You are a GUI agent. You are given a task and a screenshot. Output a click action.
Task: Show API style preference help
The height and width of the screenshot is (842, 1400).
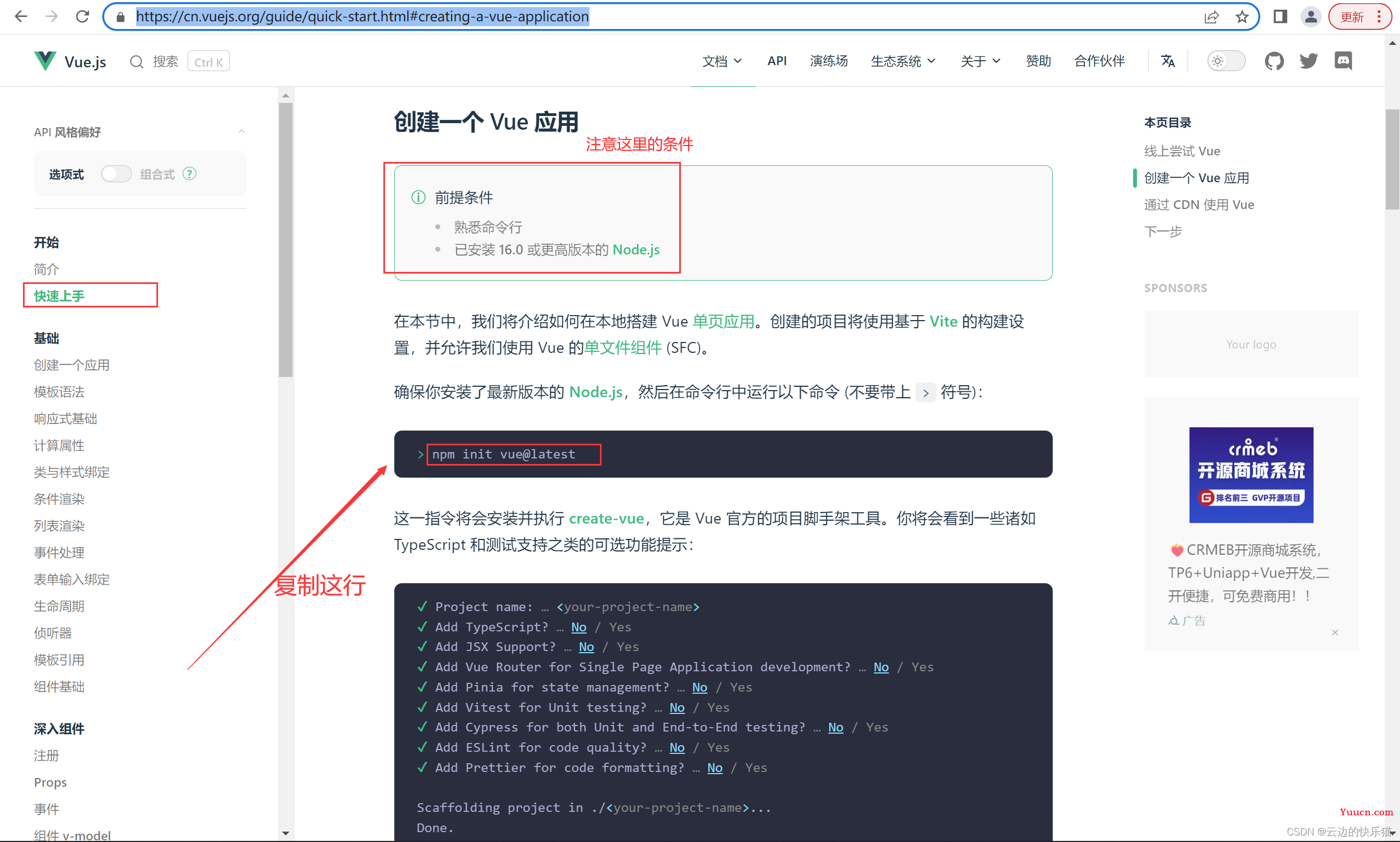click(x=189, y=173)
